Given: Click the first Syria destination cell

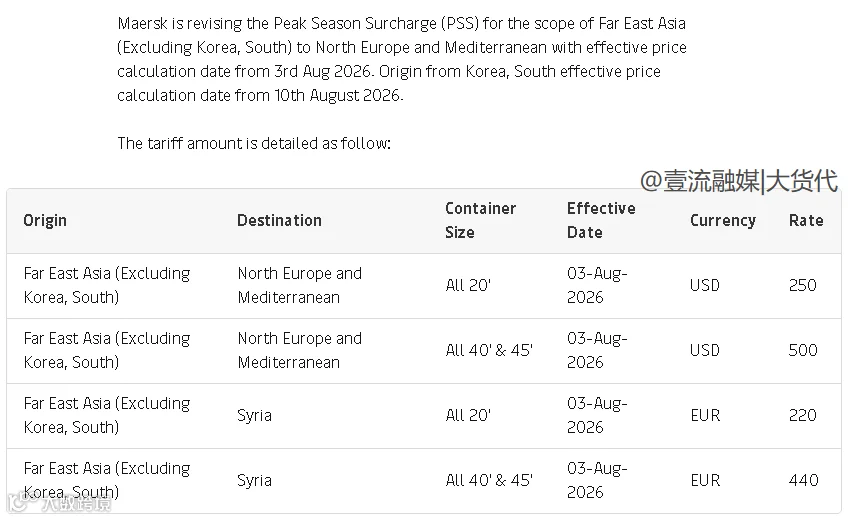Looking at the screenshot, I should click(x=254, y=416).
